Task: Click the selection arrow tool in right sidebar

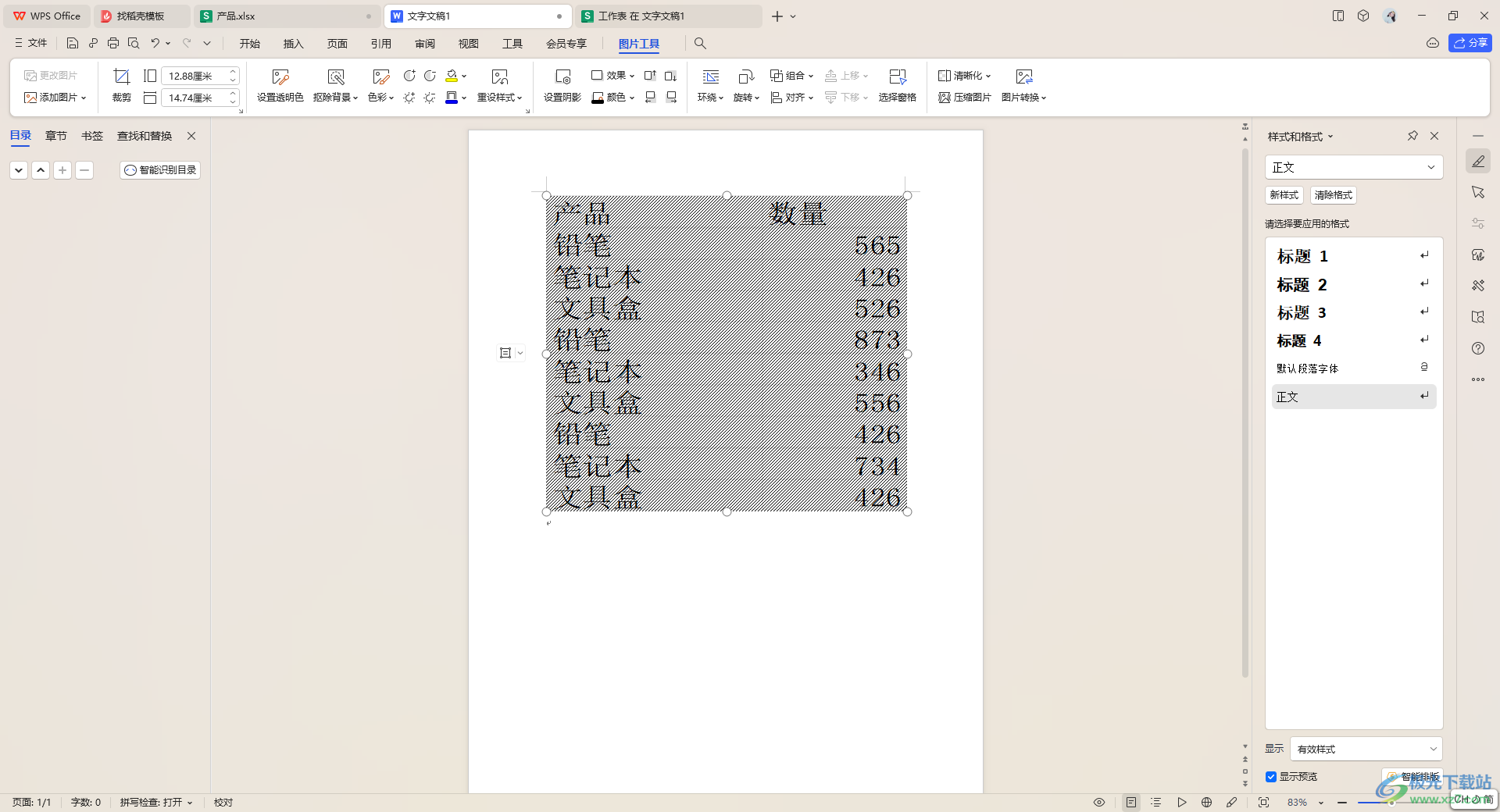Action: (1477, 192)
